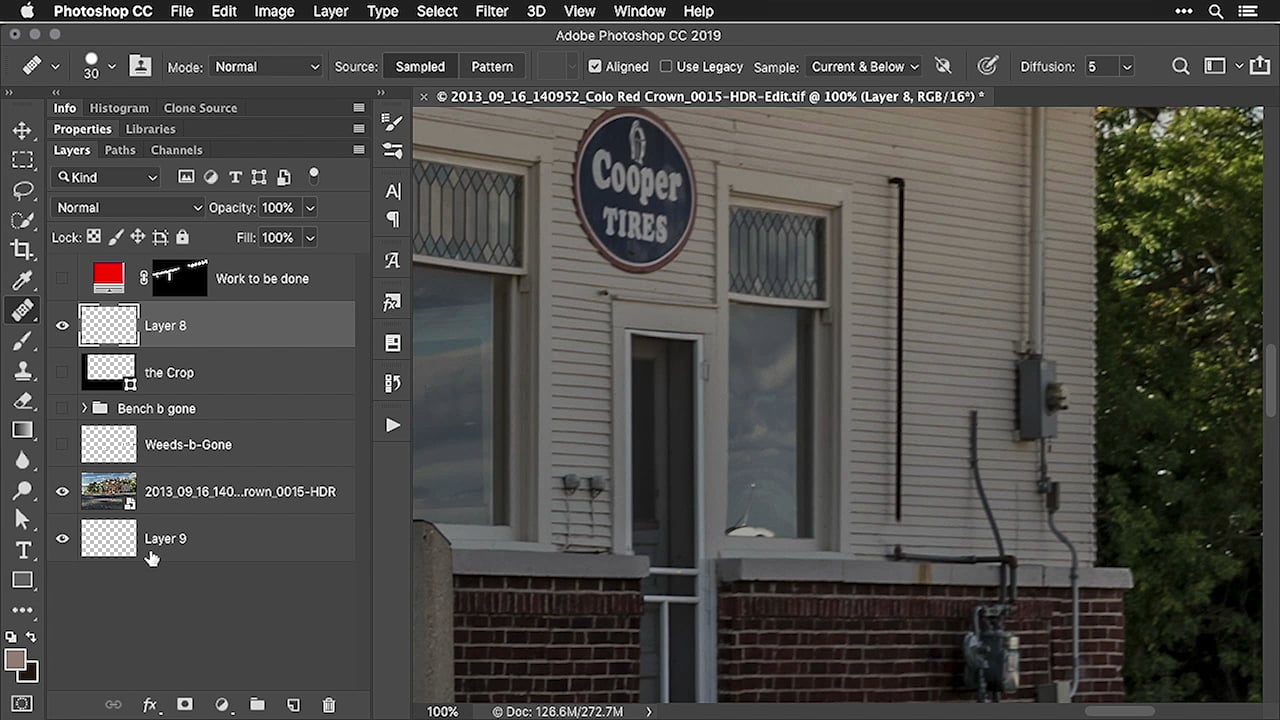The height and width of the screenshot is (720, 1280).
Task: Open the Fill slider dropdown
Action: click(x=310, y=237)
